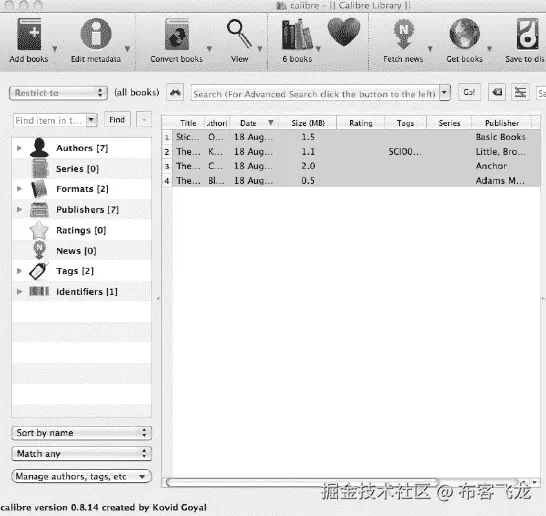Select the Little, Bro... publisher cell
This screenshot has height=516, width=546.
[x=501, y=151]
